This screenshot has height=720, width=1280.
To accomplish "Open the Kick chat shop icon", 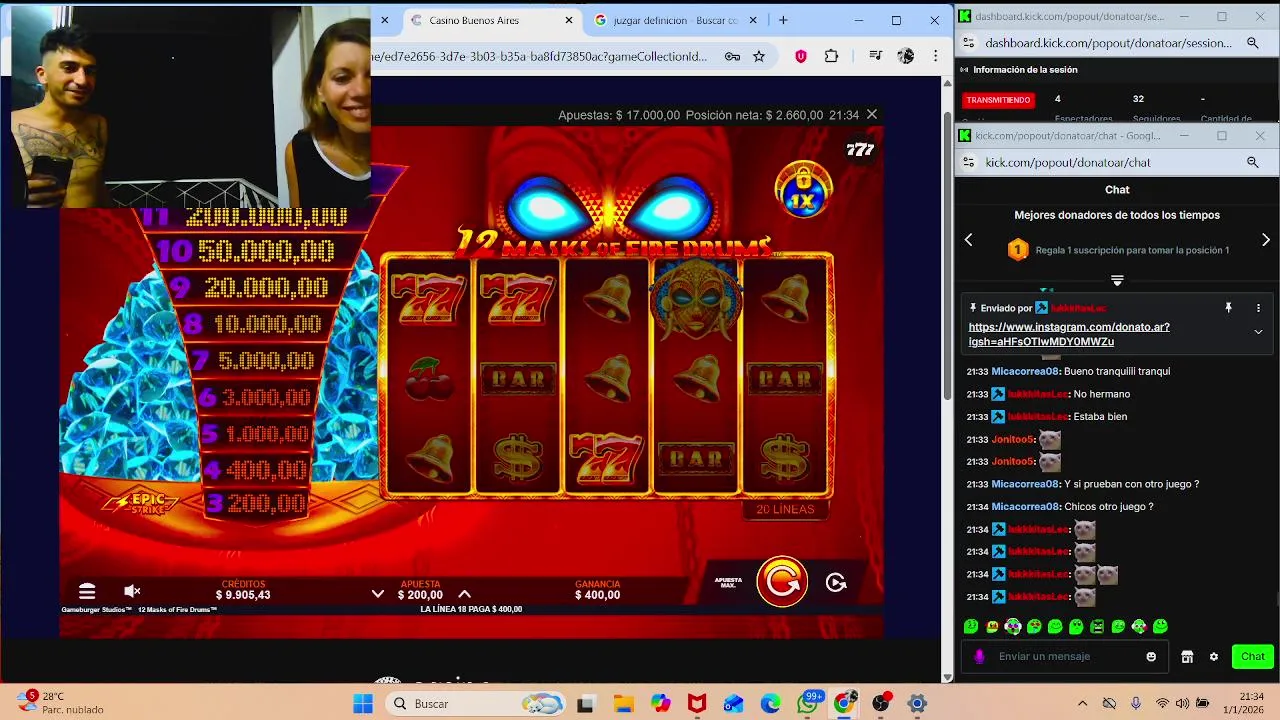I will pos(1187,657).
